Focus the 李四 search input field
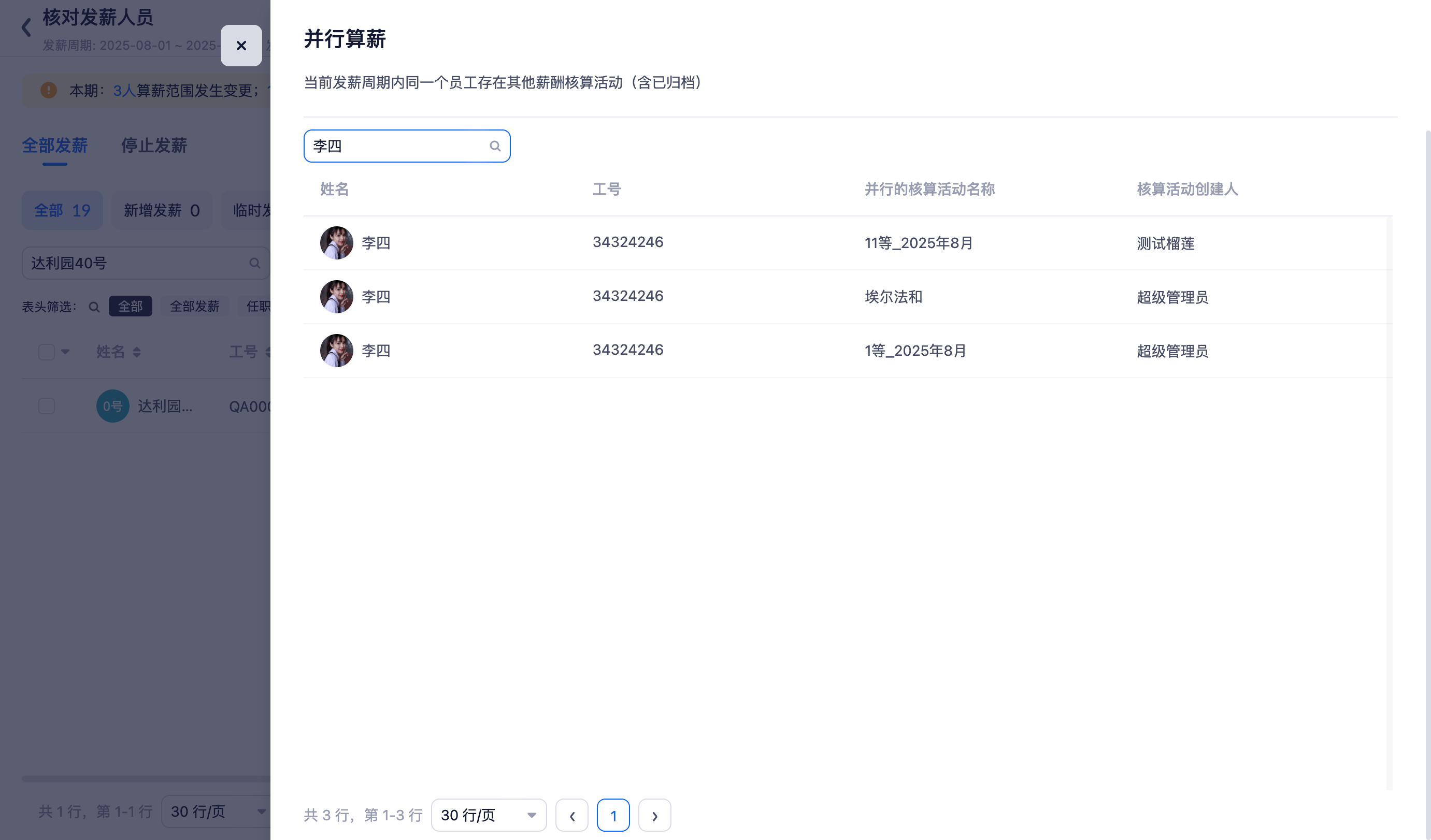The height and width of the screenshot is (840, 1431). pos(407,147)
